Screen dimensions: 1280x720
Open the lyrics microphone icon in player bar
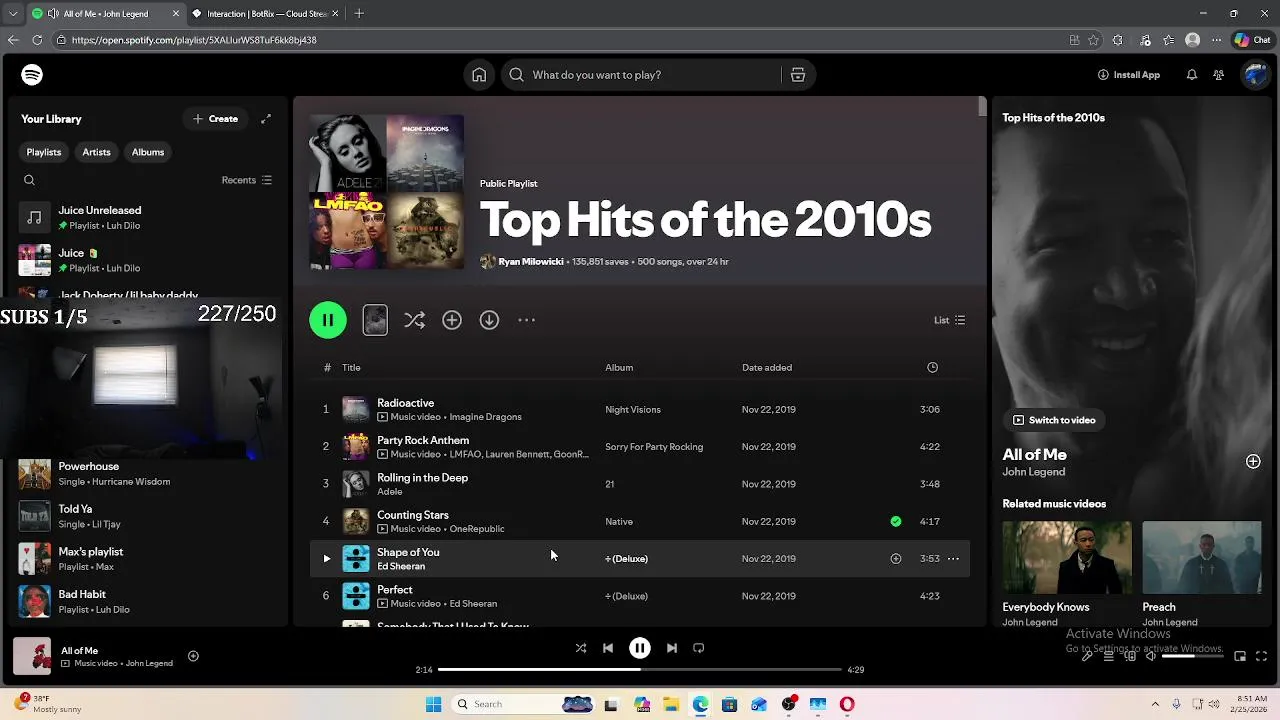coord(1087,657)
